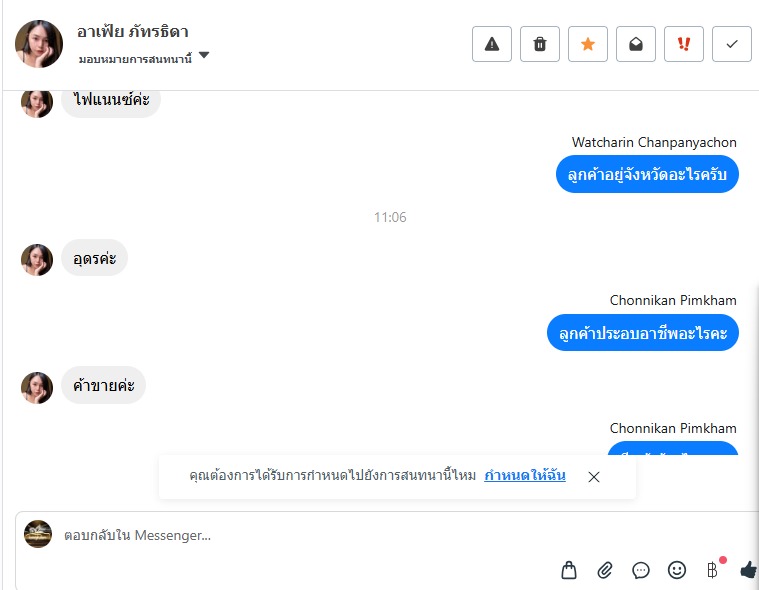
Task: Open the shopping bag products icon
Action: tap(569, 570)
